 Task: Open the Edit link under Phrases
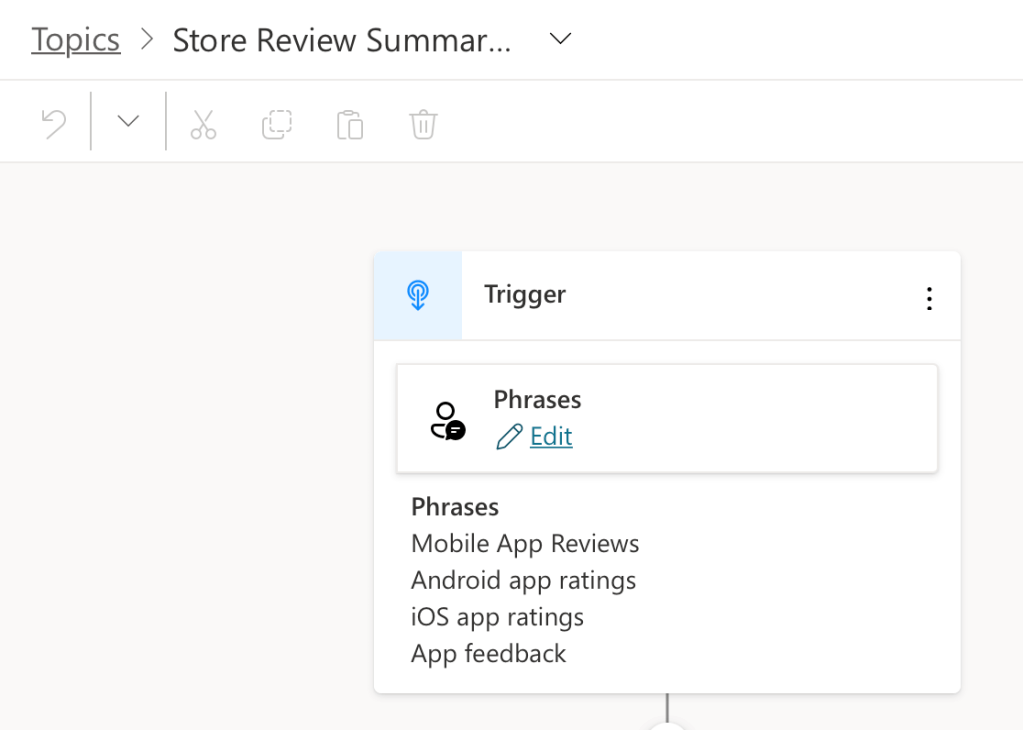point(551,437)
